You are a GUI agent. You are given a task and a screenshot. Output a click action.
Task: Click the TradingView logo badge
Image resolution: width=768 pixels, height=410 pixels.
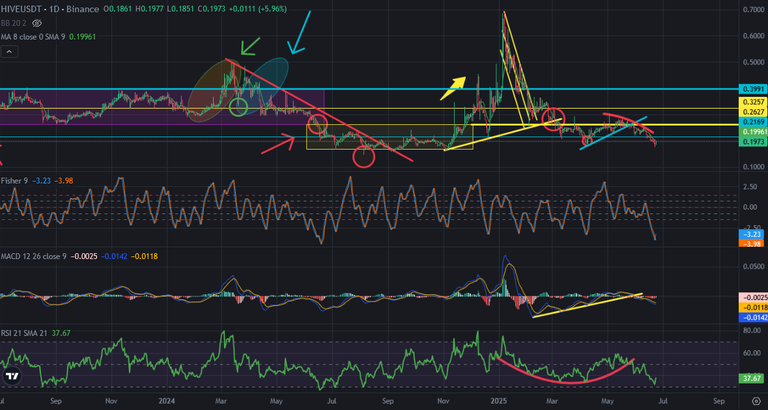(x=12, y=376)
